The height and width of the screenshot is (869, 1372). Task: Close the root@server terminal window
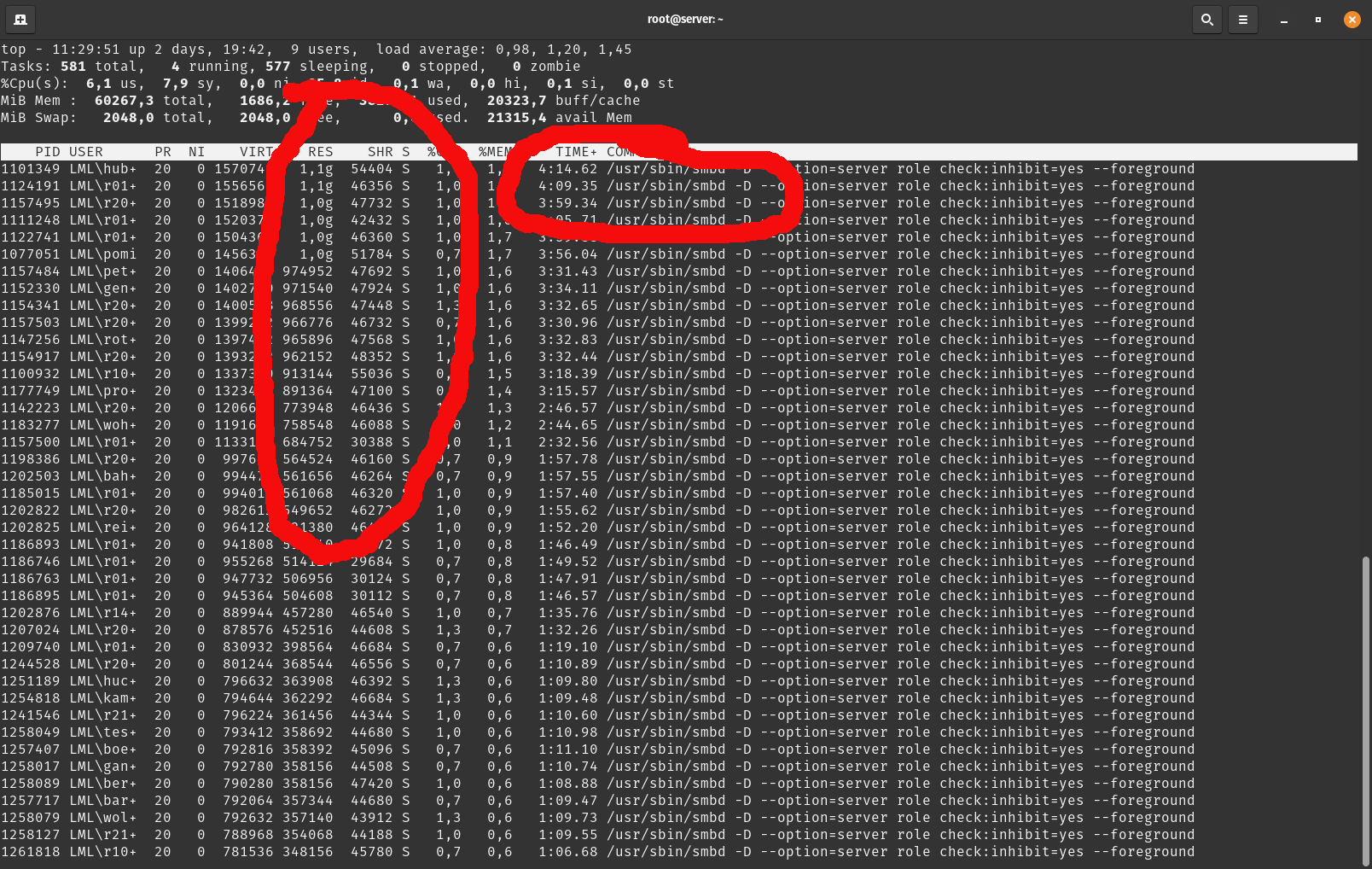tap(1352, 19)
